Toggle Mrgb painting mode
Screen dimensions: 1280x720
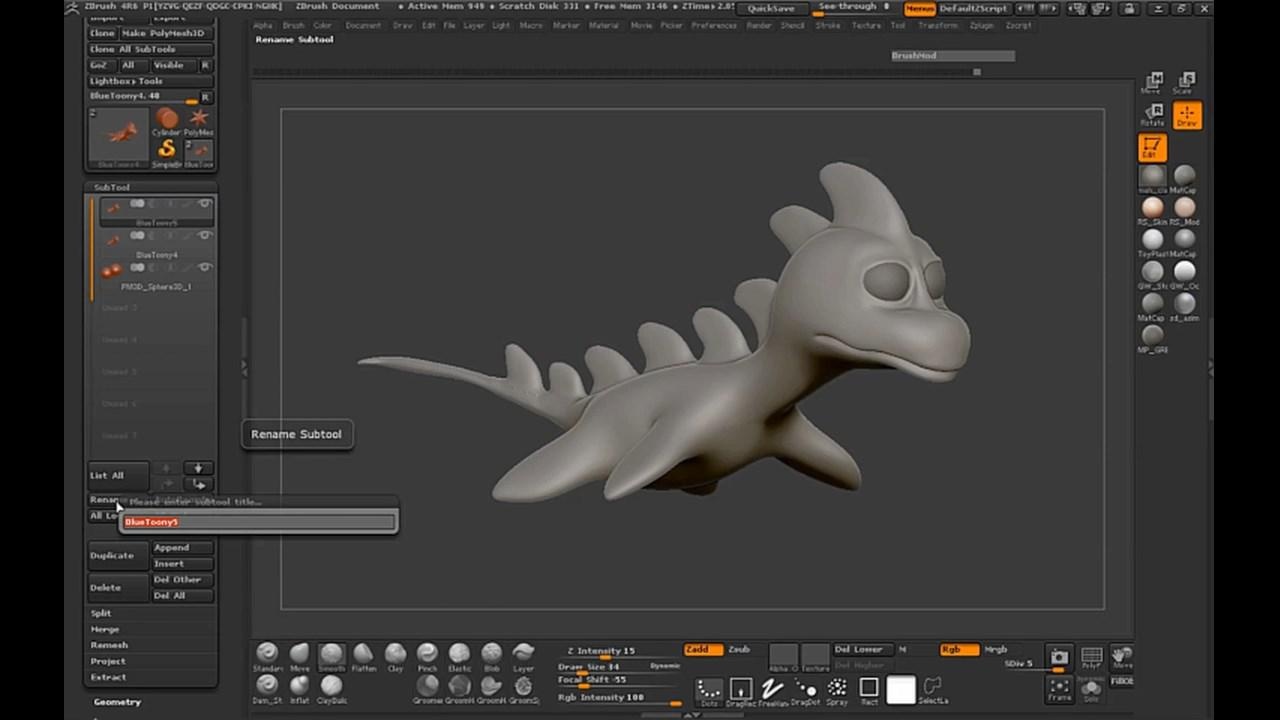996,650
